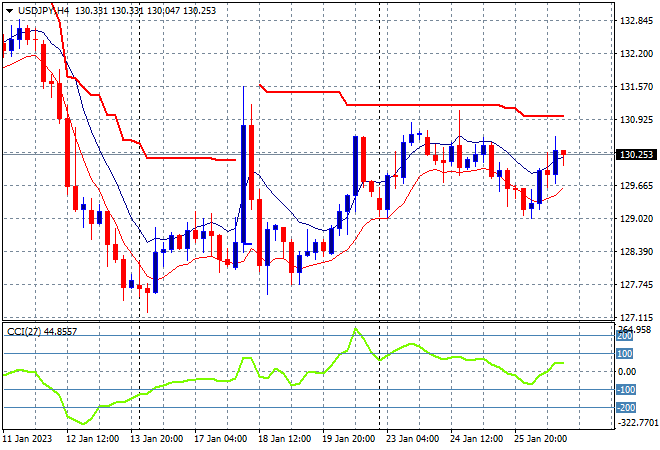This screenshot has height=450, width=660.
Task: Click the 129.020 price axis label
Action: pos(637,218)
